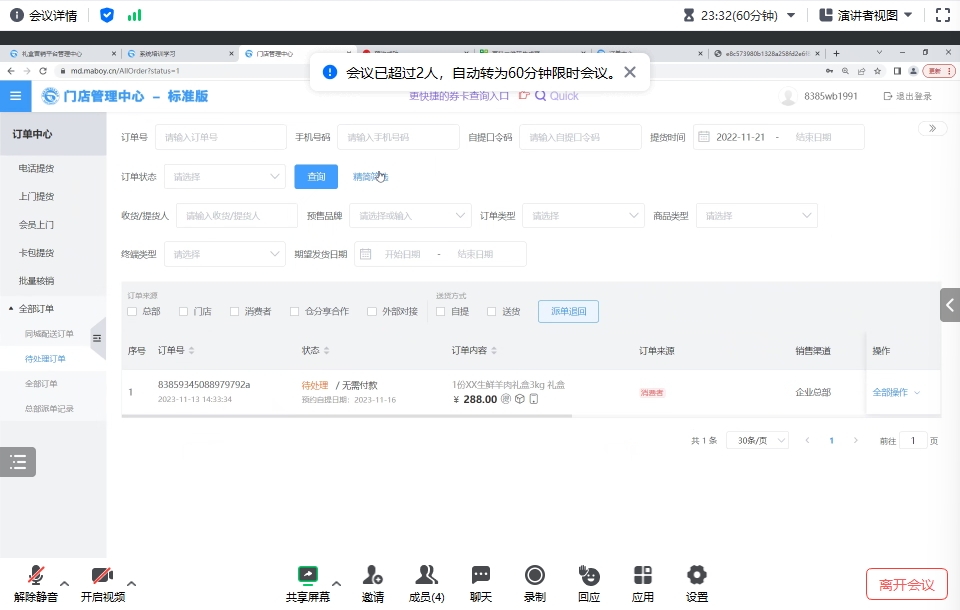
Task: Click the 离开会议 leave meeting button
Action: coord(906,585)
